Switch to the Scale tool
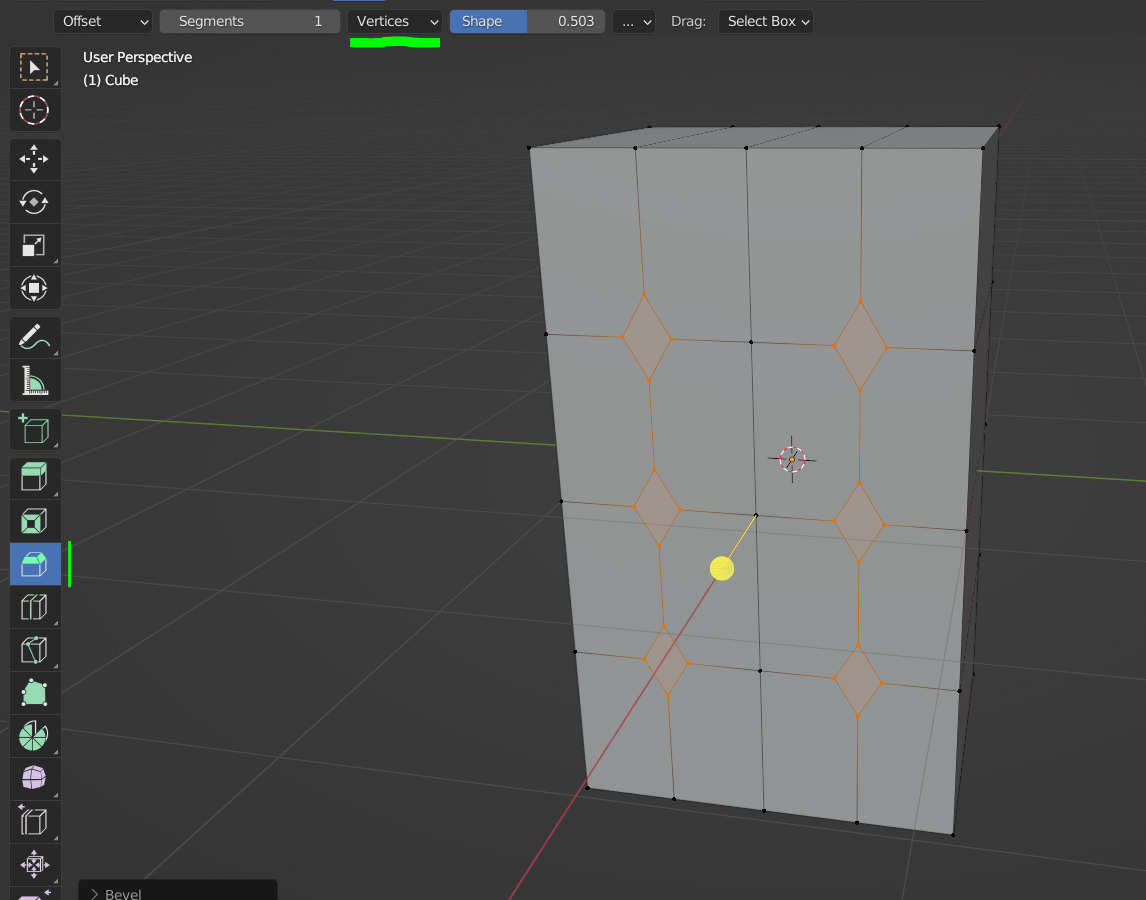The image size is (1146, 900). (x=35, y=245)
